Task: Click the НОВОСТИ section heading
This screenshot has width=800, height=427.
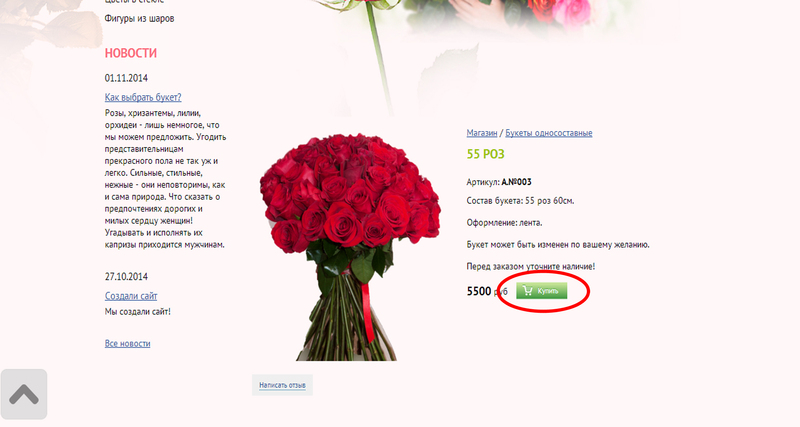Action: 131,53
